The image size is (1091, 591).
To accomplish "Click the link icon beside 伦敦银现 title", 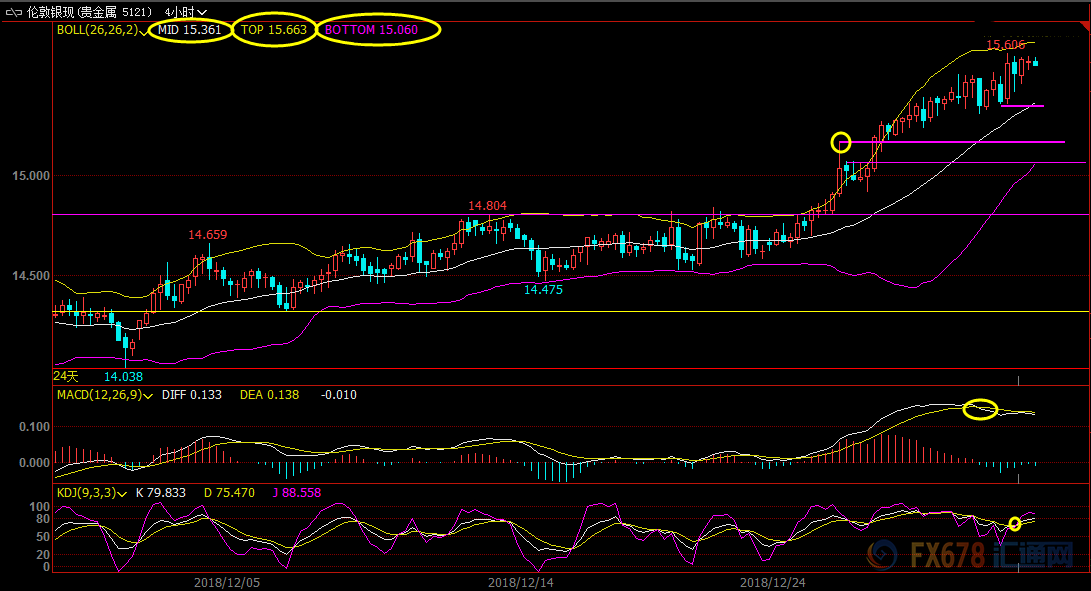I will coord(13,11).
